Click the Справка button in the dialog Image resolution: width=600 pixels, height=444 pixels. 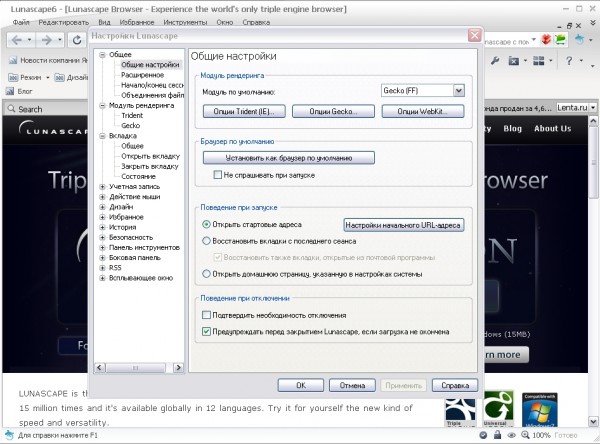point(455,385)
